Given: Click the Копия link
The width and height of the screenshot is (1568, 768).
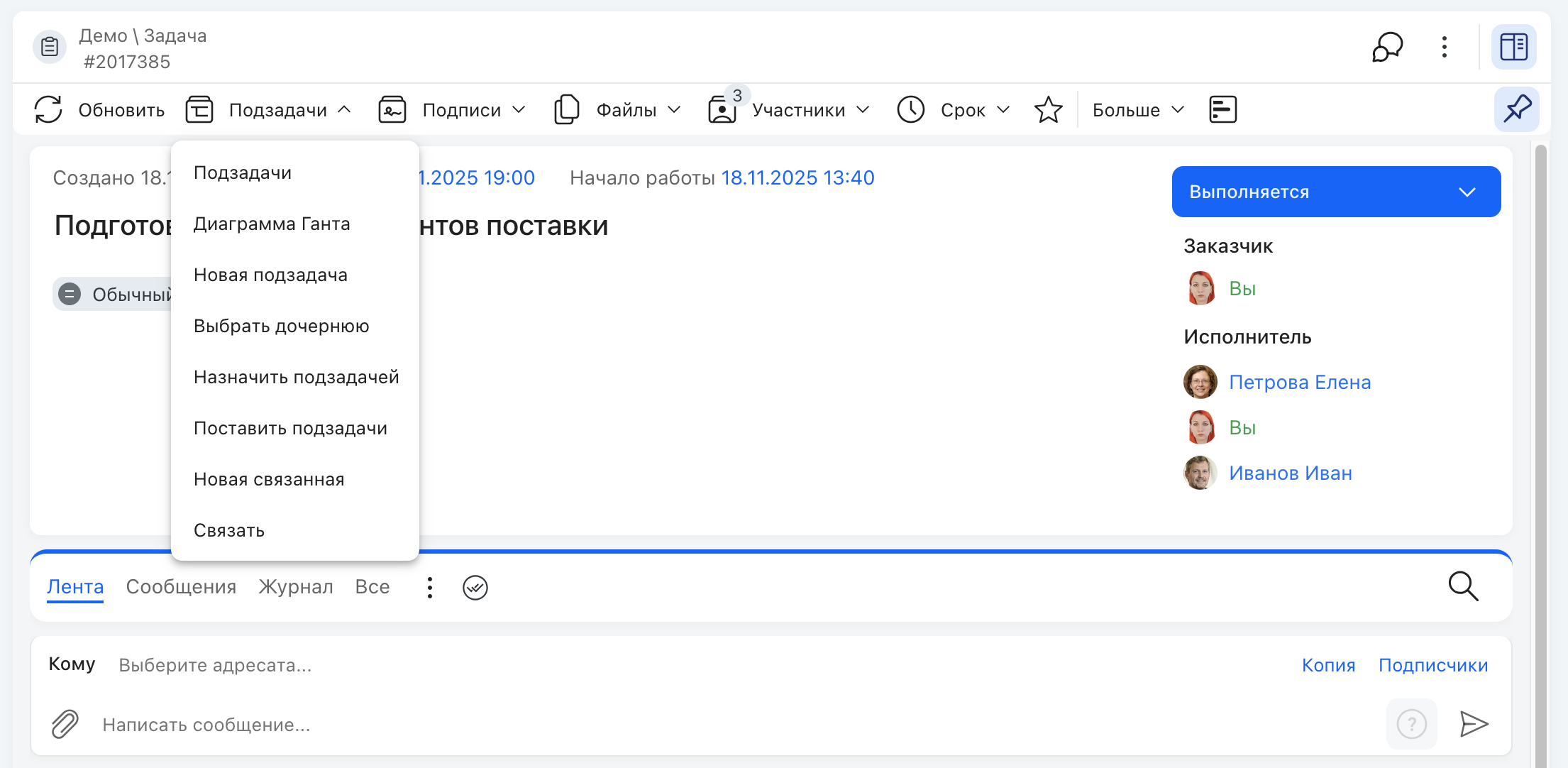Looking at the screenshot, I should tap(1328, 665).
